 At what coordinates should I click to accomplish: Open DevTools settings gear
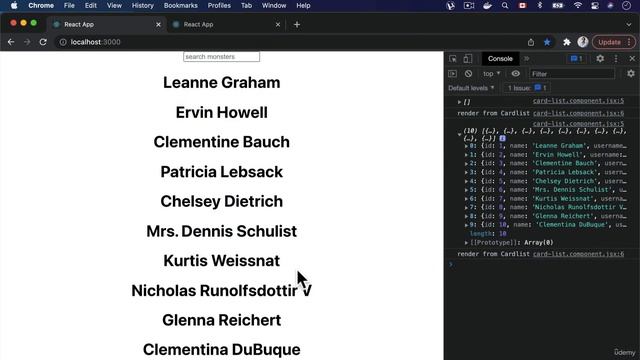pos(600,59)
